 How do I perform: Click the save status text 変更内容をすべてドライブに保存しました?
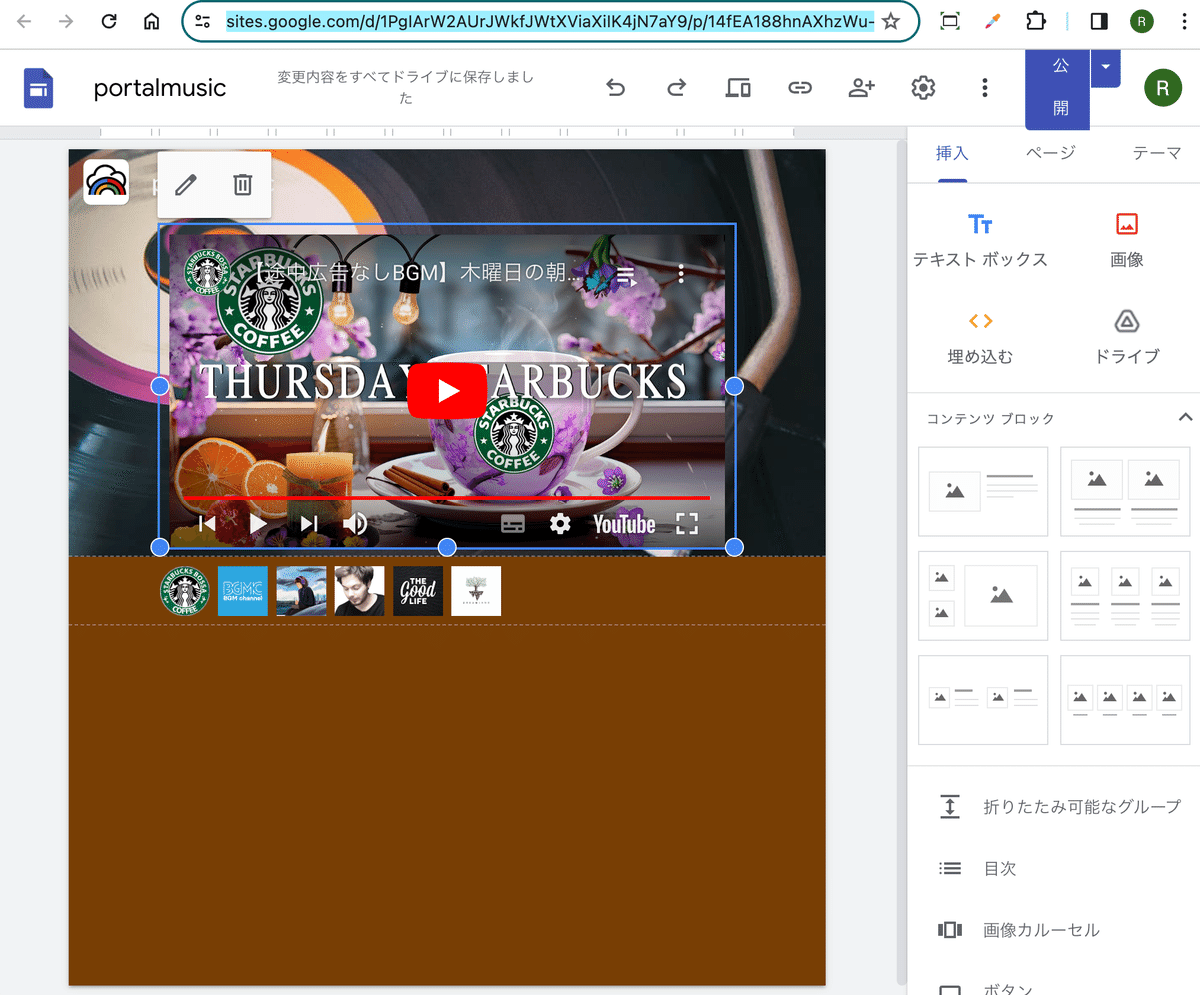point(406,88)
